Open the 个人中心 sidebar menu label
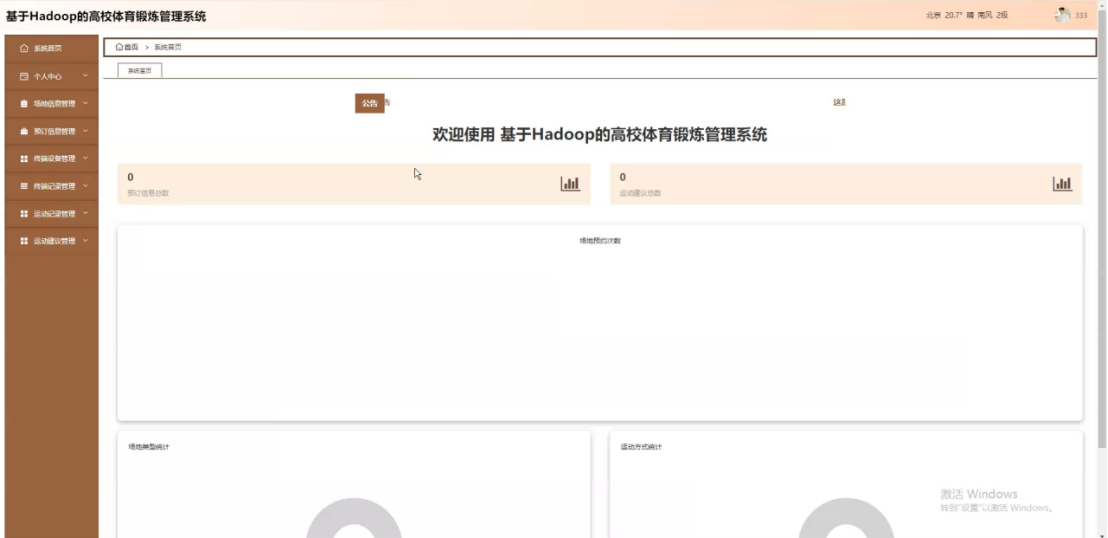Screen dimensions: 1108x538 point(47,76)
